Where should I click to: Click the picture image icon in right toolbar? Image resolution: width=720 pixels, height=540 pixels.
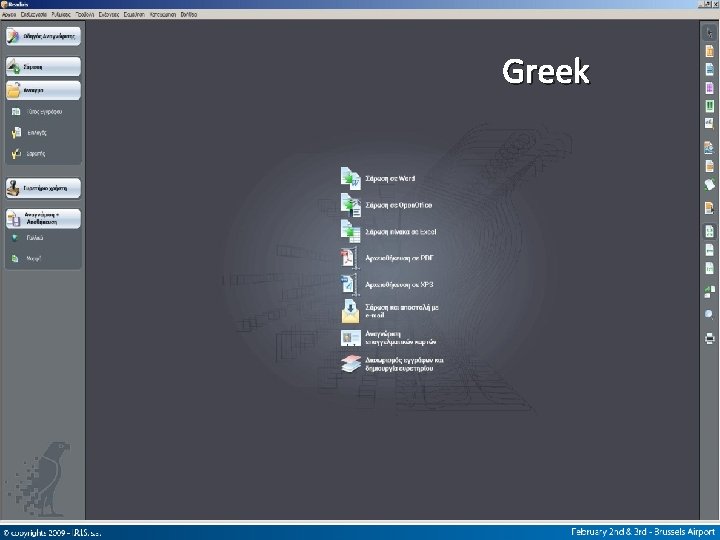point(709,147)
